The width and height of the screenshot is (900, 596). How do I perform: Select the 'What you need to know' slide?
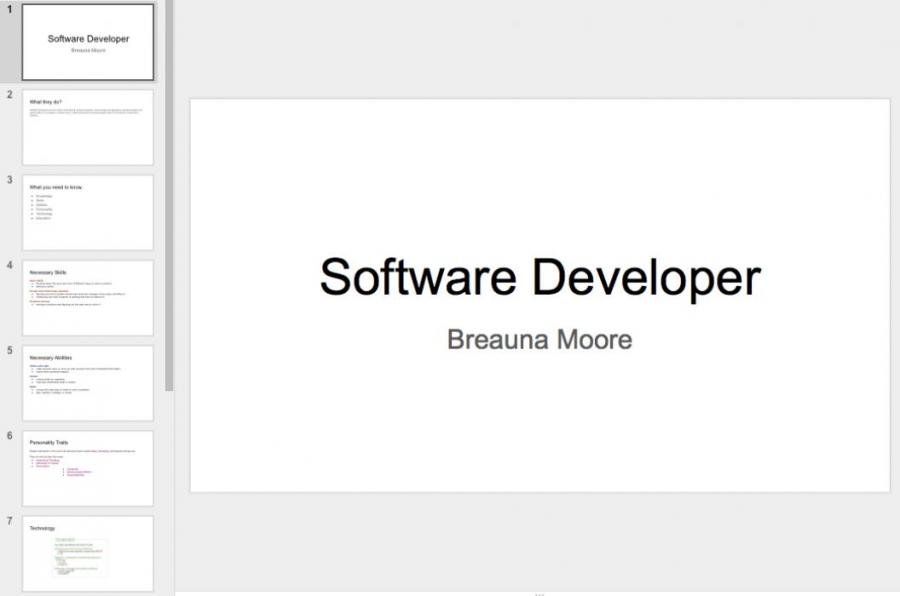coord(88,212)
